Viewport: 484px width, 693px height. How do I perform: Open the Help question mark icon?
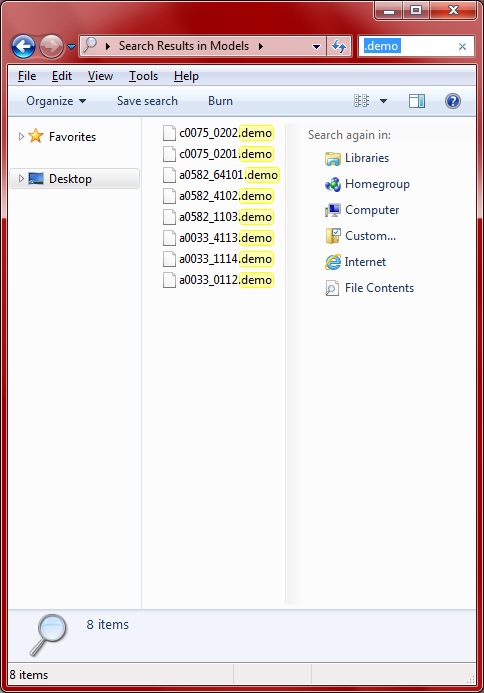pyautogui.click(x=453, y=101)
